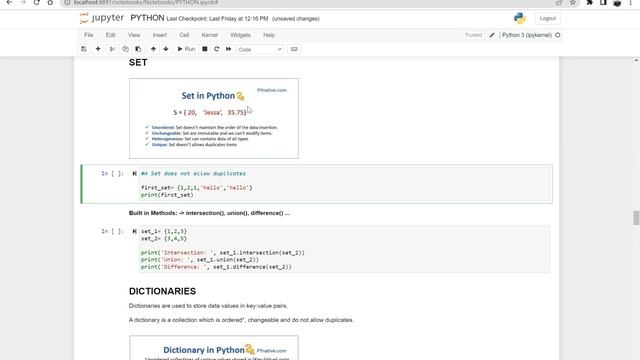Click the kernel idle circle indicator
This screenshot has width=640, height=360.
tap(558, 35)
